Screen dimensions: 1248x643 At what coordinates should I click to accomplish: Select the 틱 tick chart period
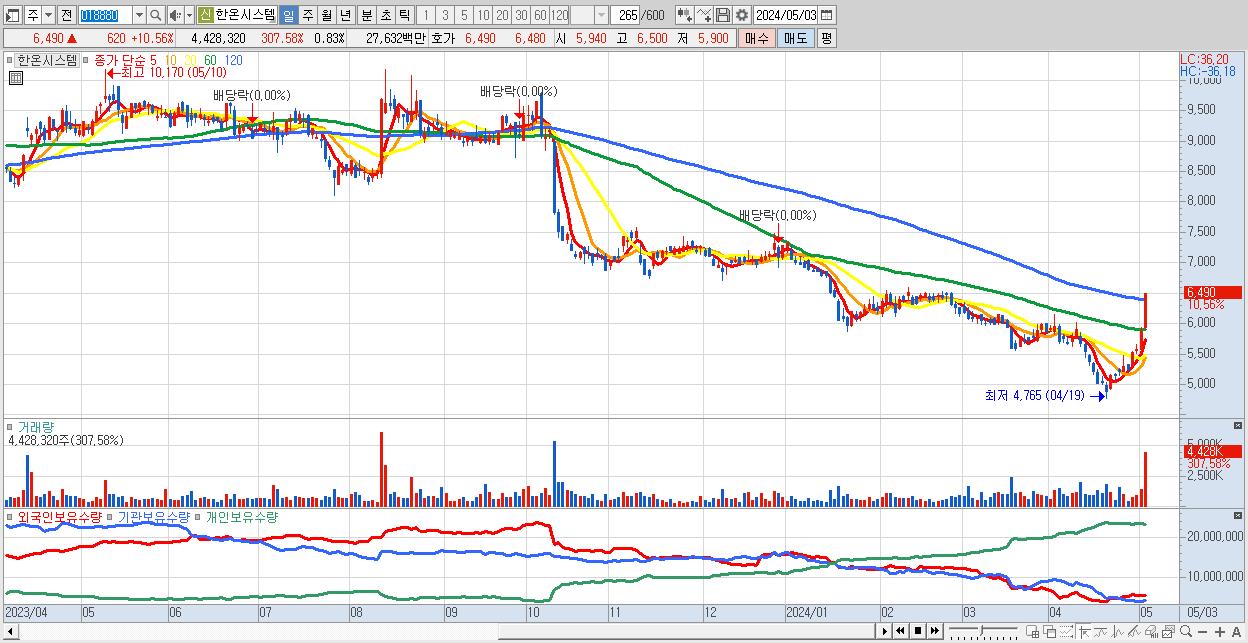(404, 15)
